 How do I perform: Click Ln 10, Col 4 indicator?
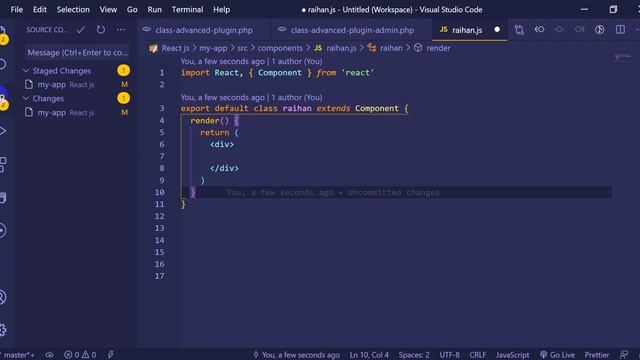(369, 355)
